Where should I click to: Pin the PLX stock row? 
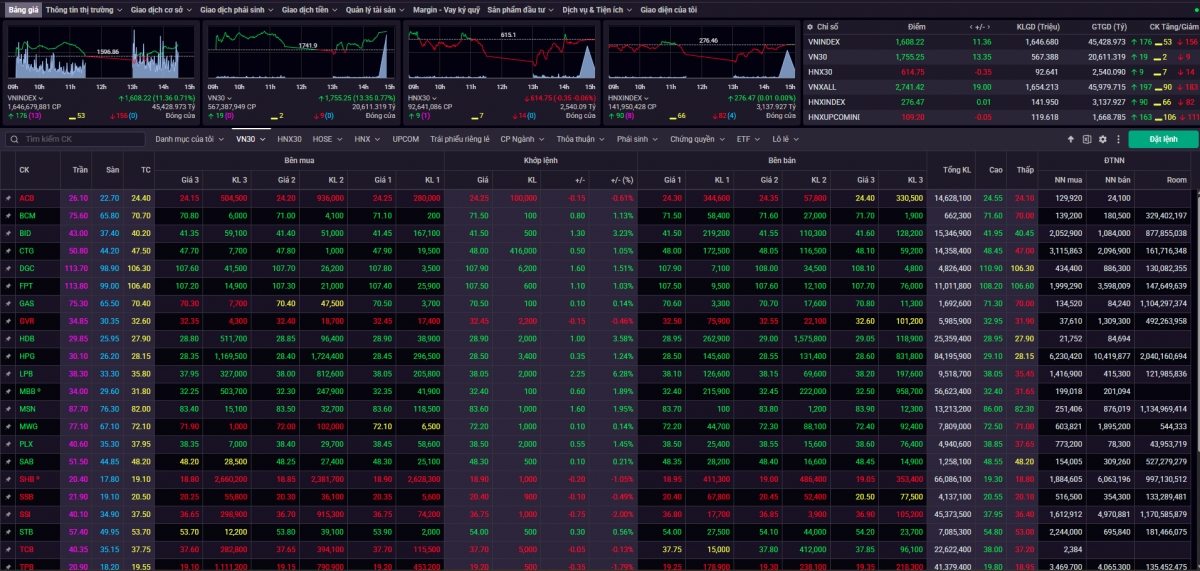pos(8,443)
